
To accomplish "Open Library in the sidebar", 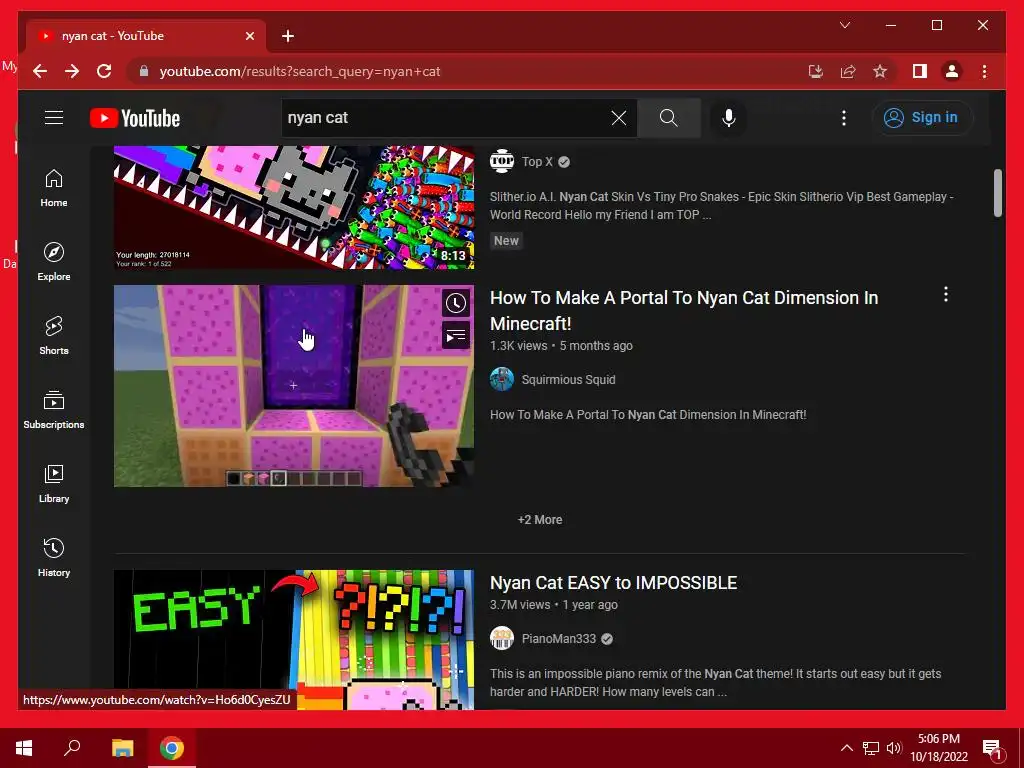I will [x=54, y=483].
